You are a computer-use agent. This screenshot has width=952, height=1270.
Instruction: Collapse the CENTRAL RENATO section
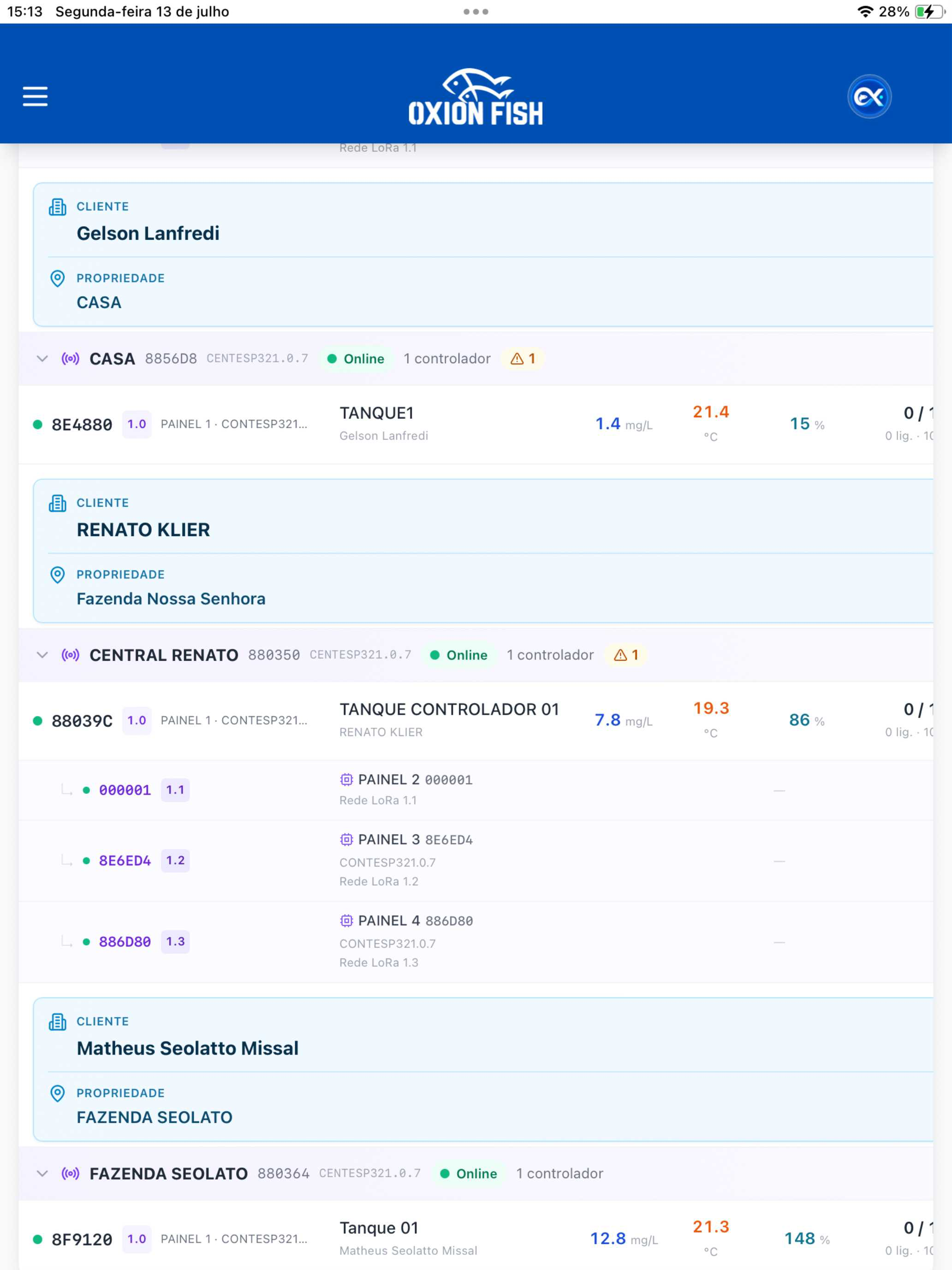tap(42, 655)
